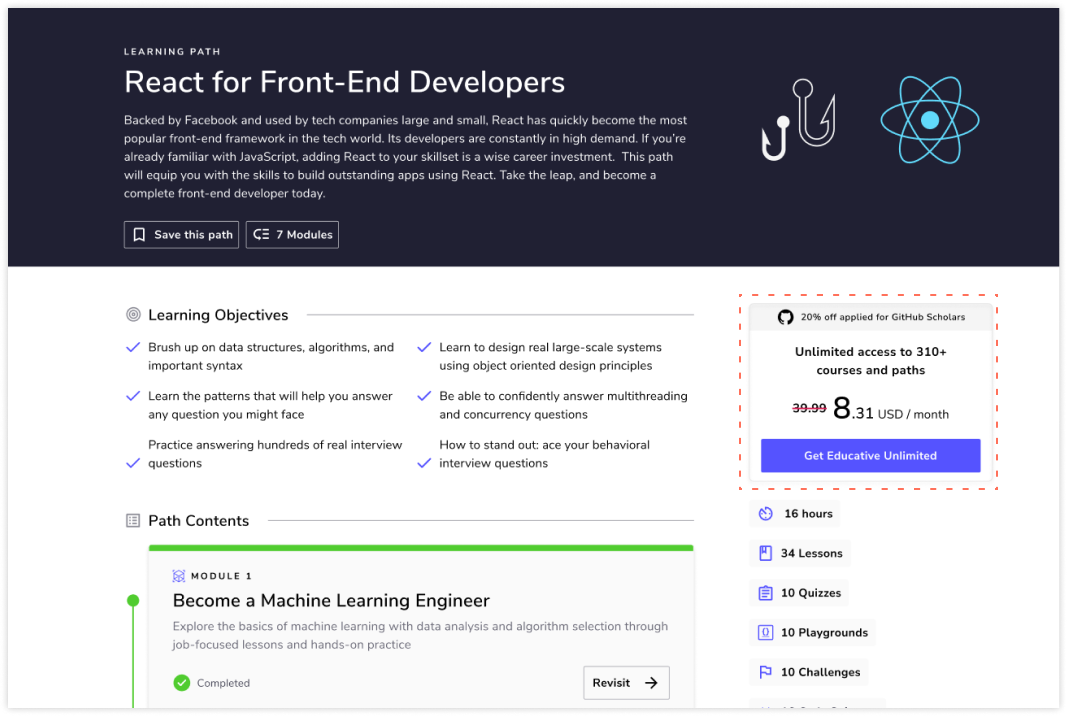Click the hooks illustration icon
This screenshot has height=716, width=1068.
798,120
